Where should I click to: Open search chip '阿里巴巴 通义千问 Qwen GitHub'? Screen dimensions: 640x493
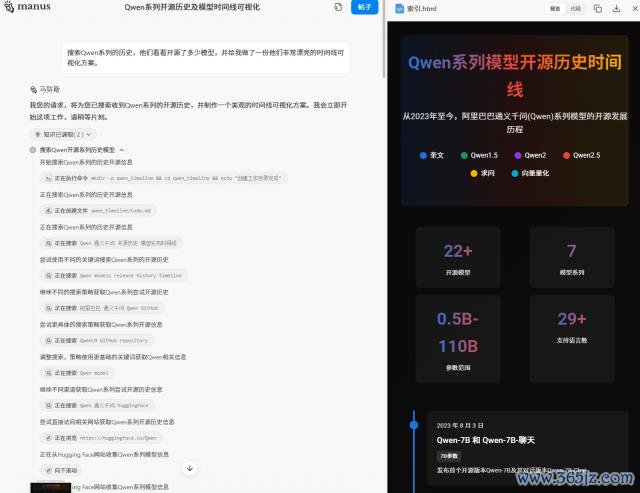(102, 308)
